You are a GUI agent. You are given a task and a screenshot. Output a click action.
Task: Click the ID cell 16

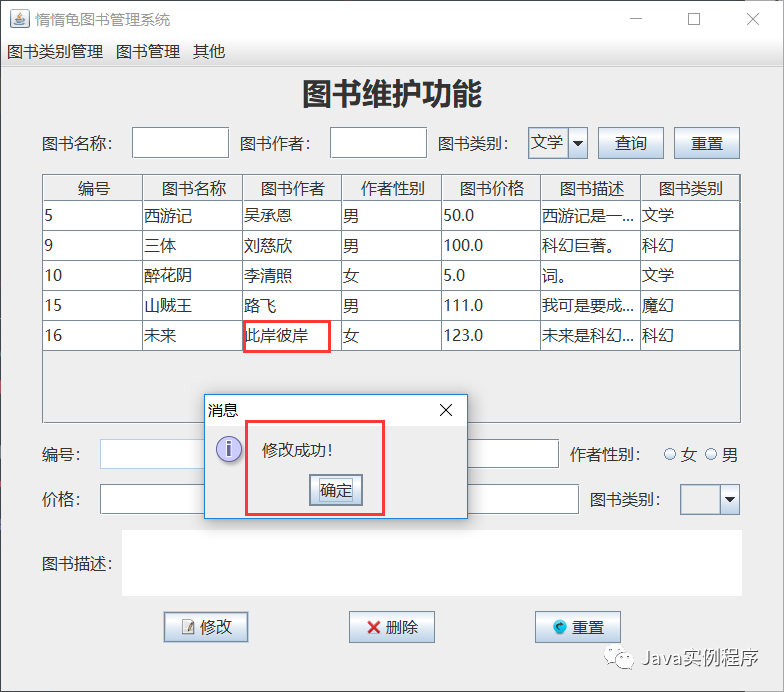click(x=93, y=336)
